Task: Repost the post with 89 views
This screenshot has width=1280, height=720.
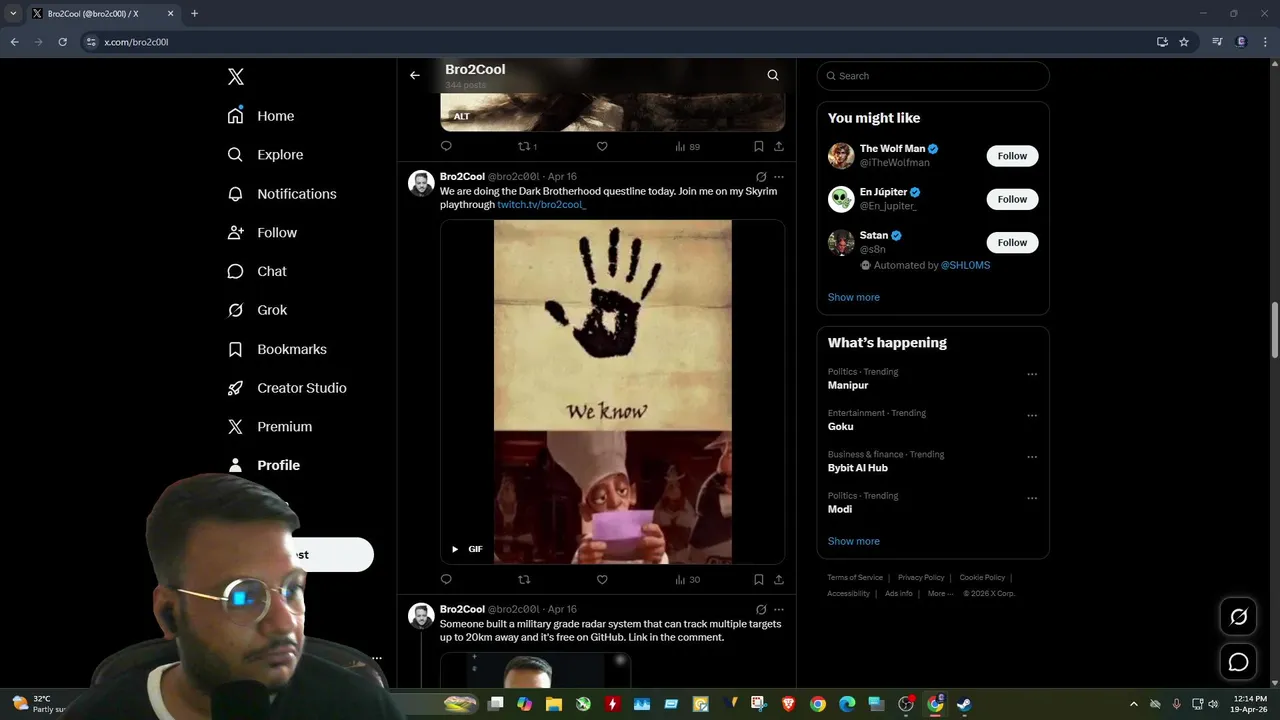Action: (527, 146)
